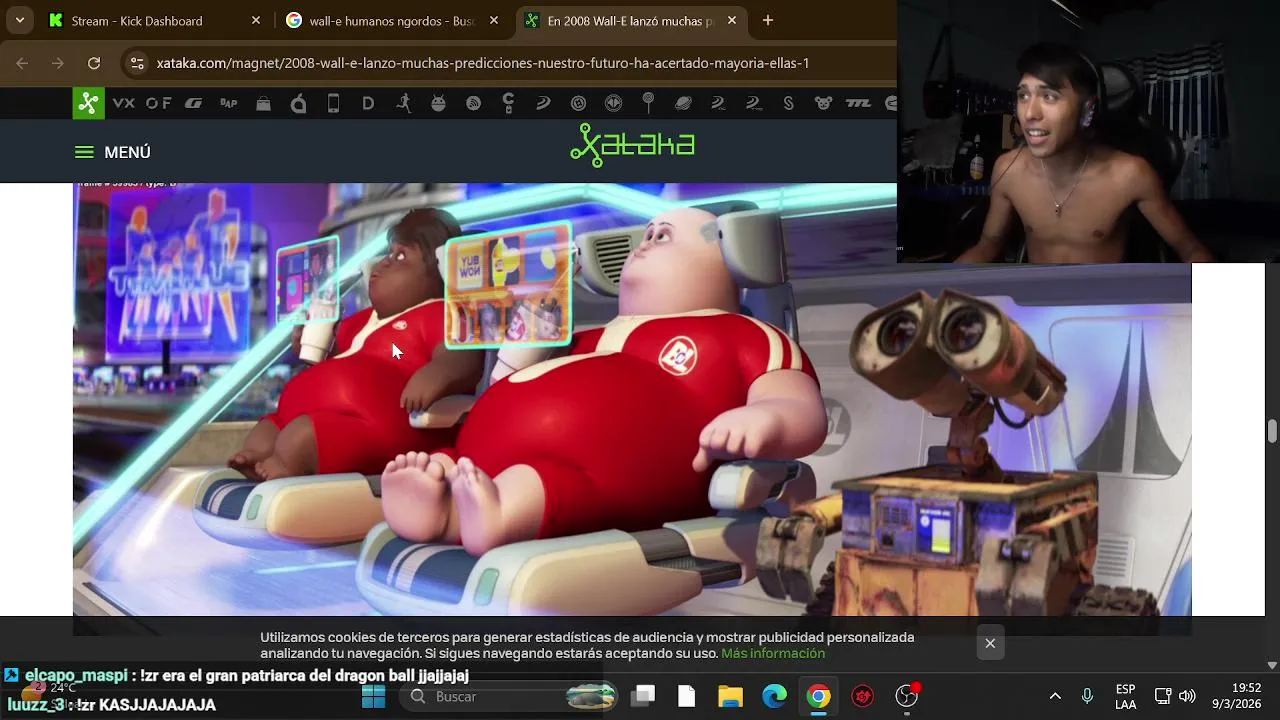This screenshot has width=1280, height=720.
Task: Click the bear face icon in network bar
Action: click(x=823, y=103)
